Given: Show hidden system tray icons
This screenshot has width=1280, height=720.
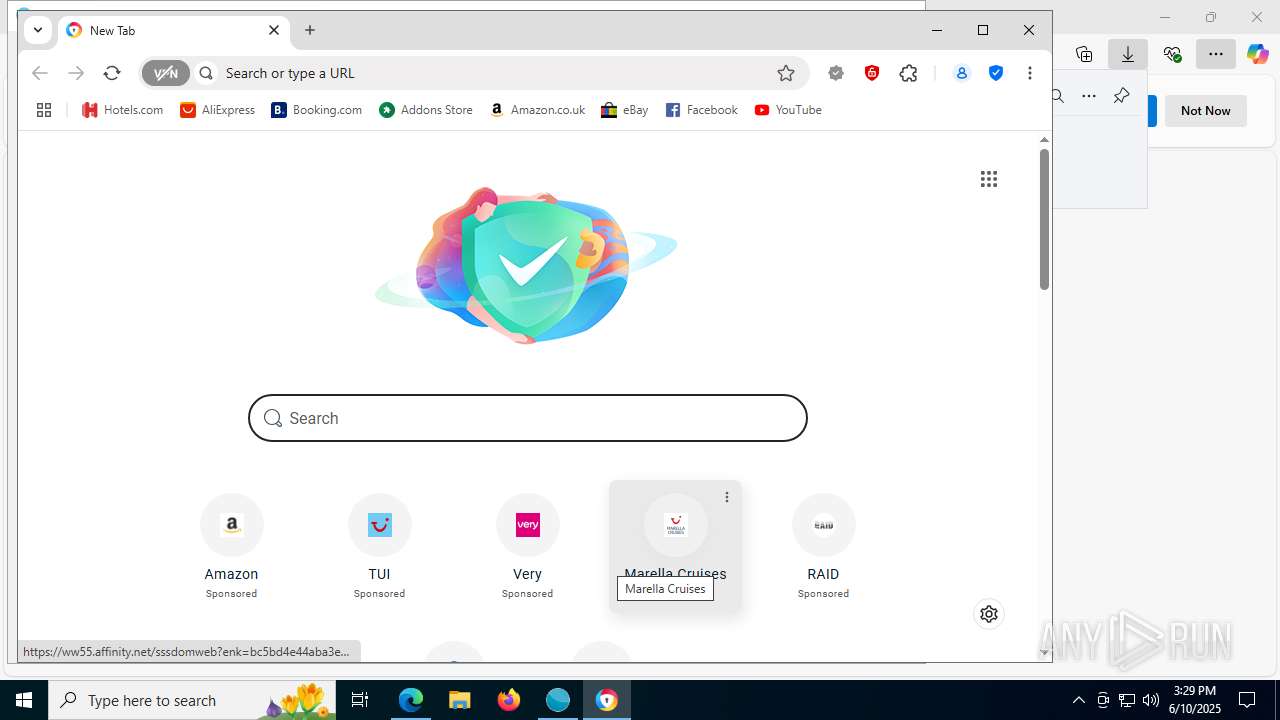Looking at the screenshot, I should [x=1078, y=700].
